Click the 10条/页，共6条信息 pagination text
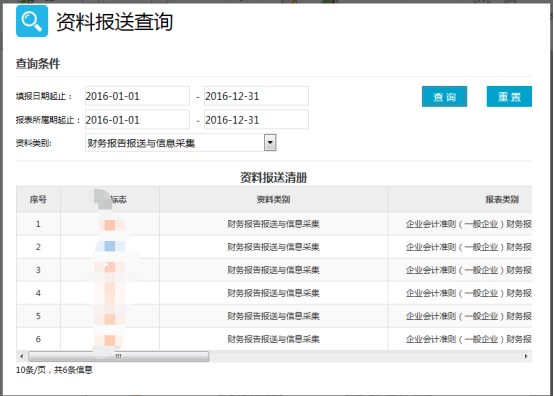Viewport: 554px width, 396px height. pos(54,370)
